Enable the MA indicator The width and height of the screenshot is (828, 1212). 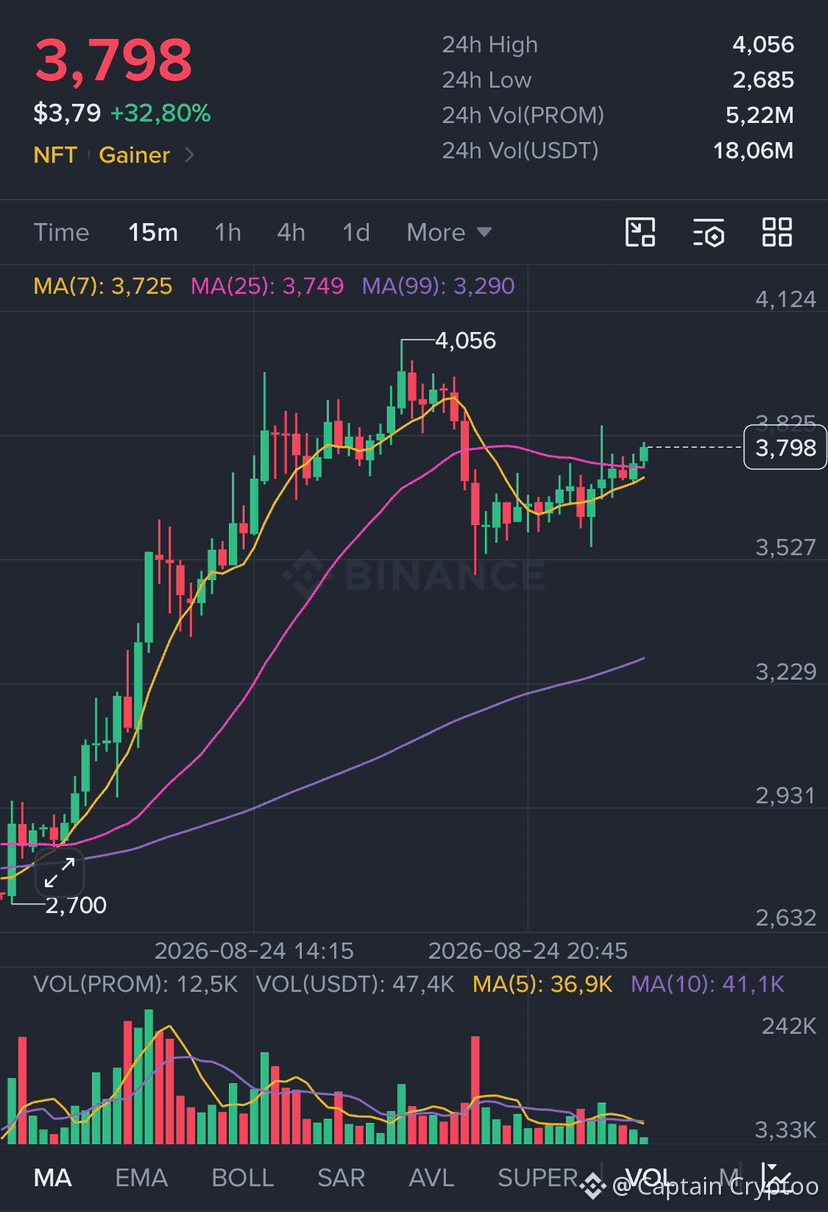pos(53,1178)
